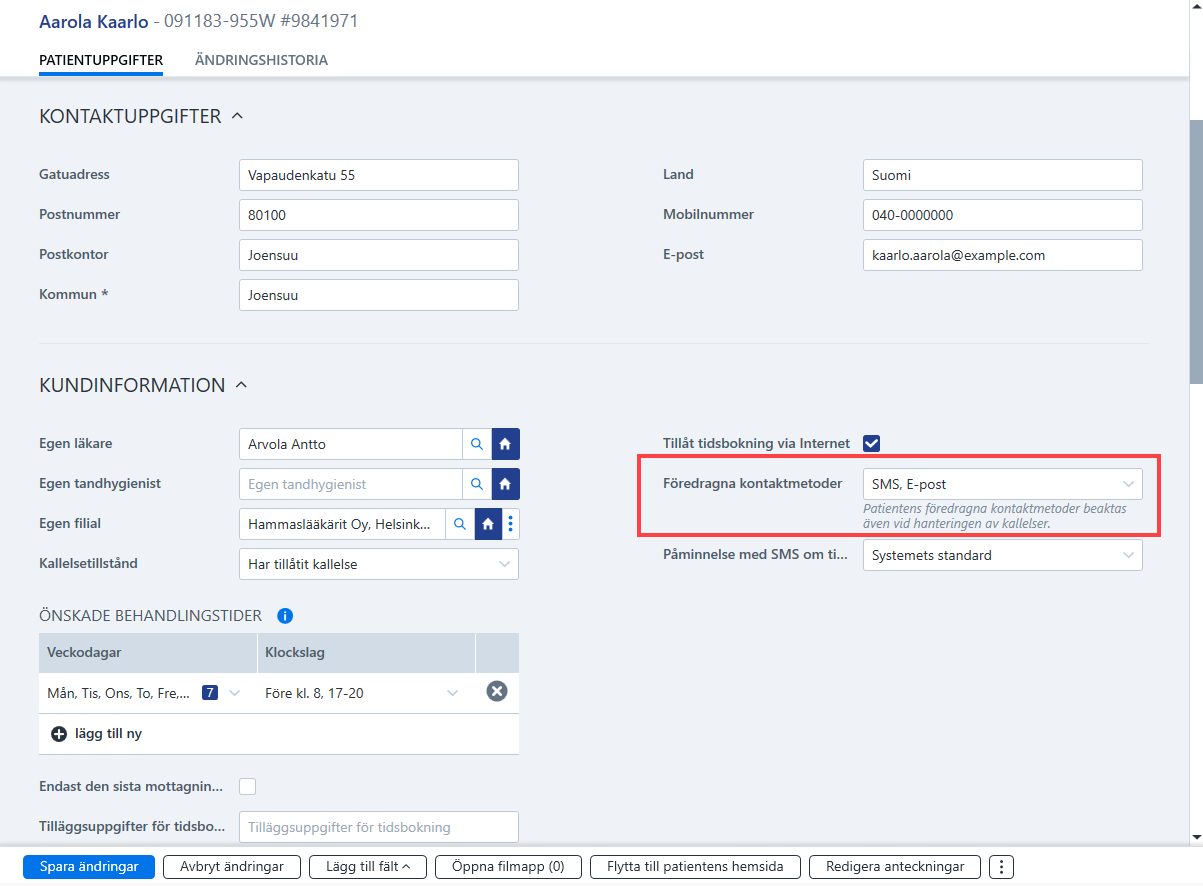The width and height of the screenshot is (1203, 886).
Task: Switch to Ändringshistoria tab
Action: click(261, 60)
